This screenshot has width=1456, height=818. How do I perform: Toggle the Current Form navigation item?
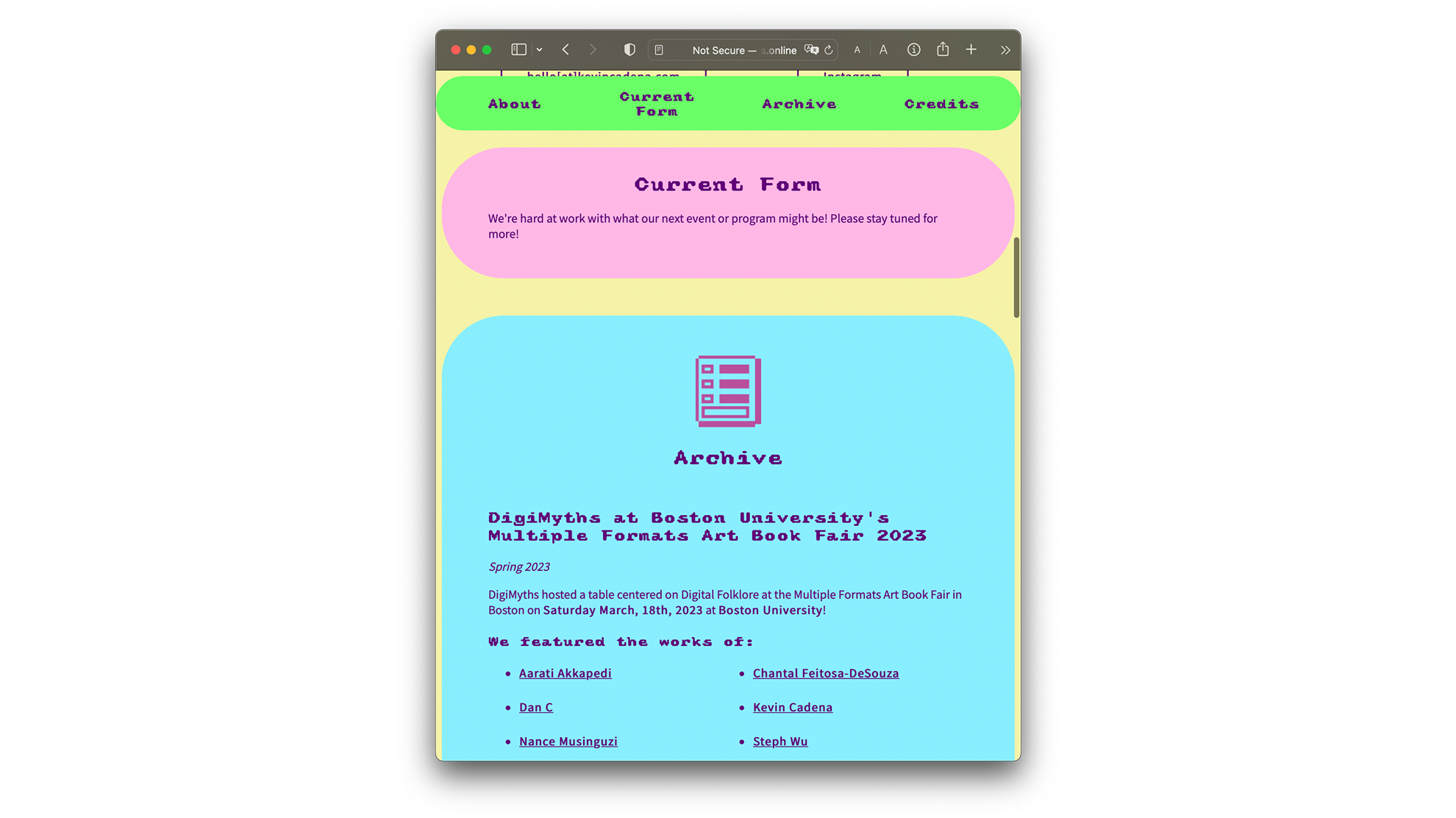(x=656, y=104)
